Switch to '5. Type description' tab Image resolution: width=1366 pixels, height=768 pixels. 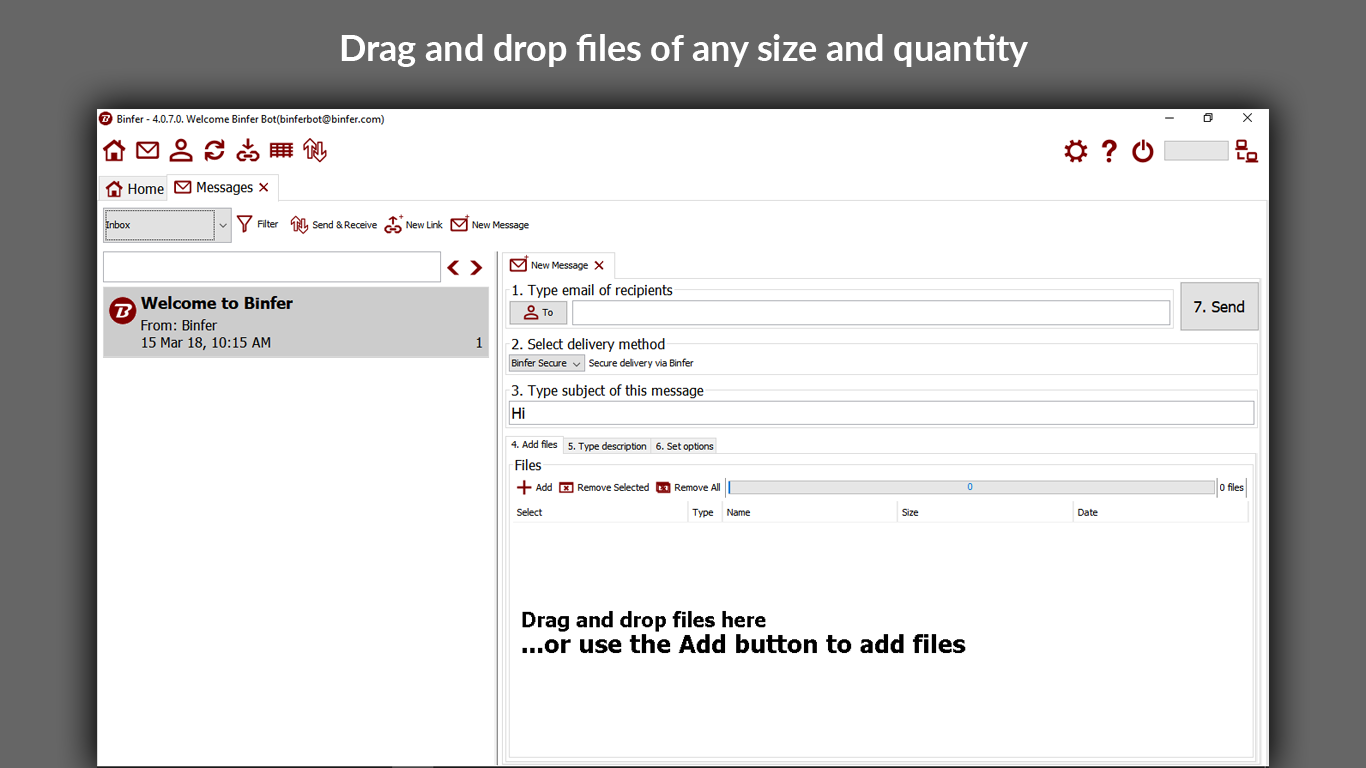607,446
